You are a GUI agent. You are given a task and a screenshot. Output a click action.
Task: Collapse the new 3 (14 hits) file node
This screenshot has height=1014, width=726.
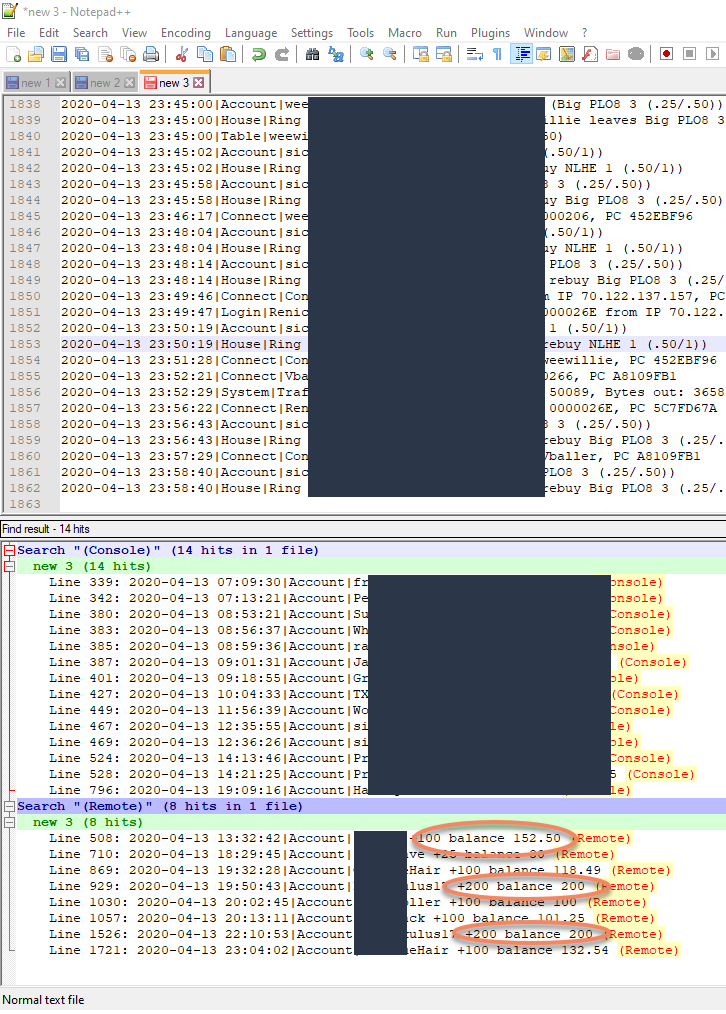point(9,566)
